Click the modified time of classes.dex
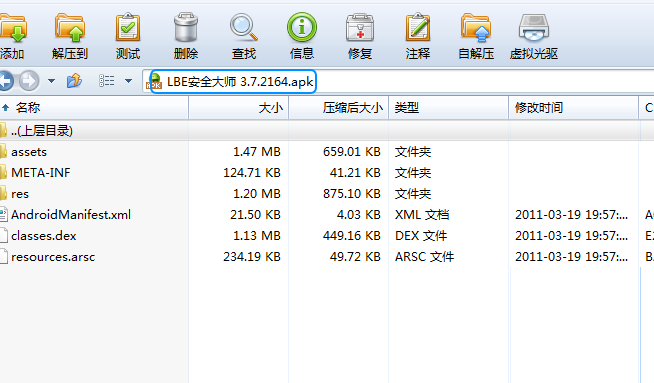 [571, 236]
